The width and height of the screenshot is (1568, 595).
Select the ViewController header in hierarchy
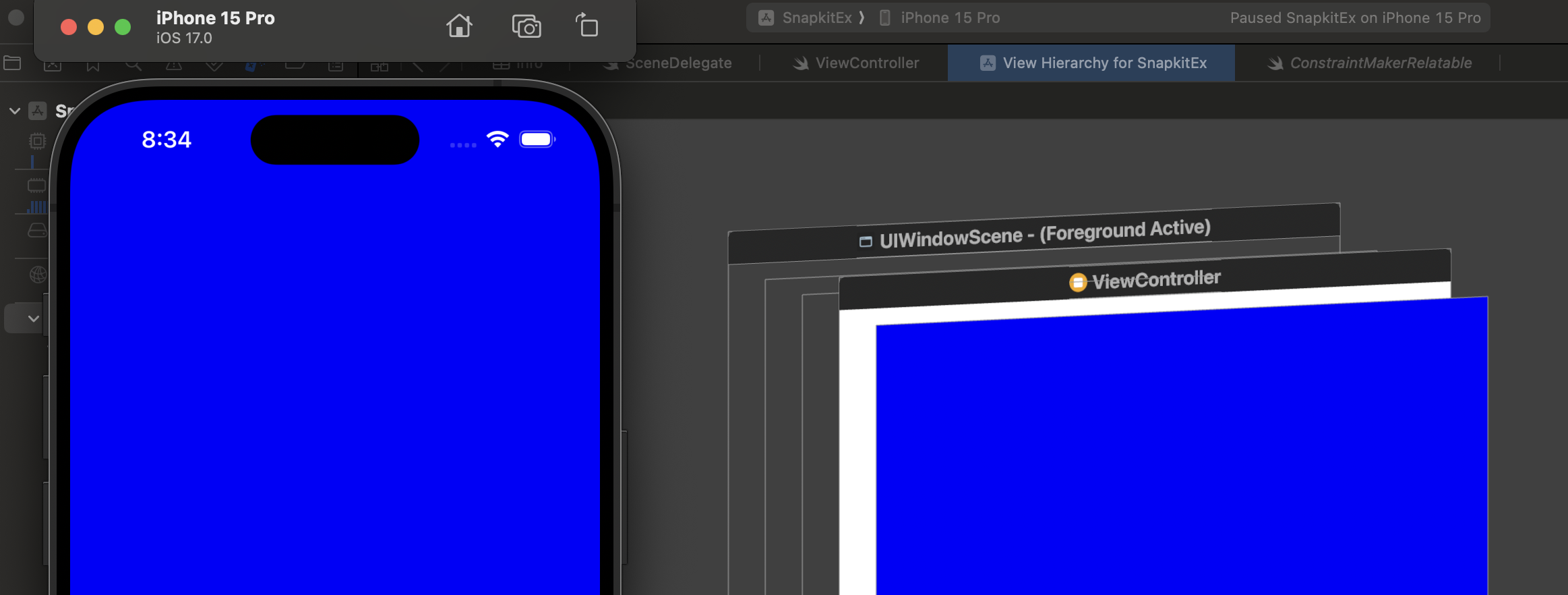coord(1145,279)
